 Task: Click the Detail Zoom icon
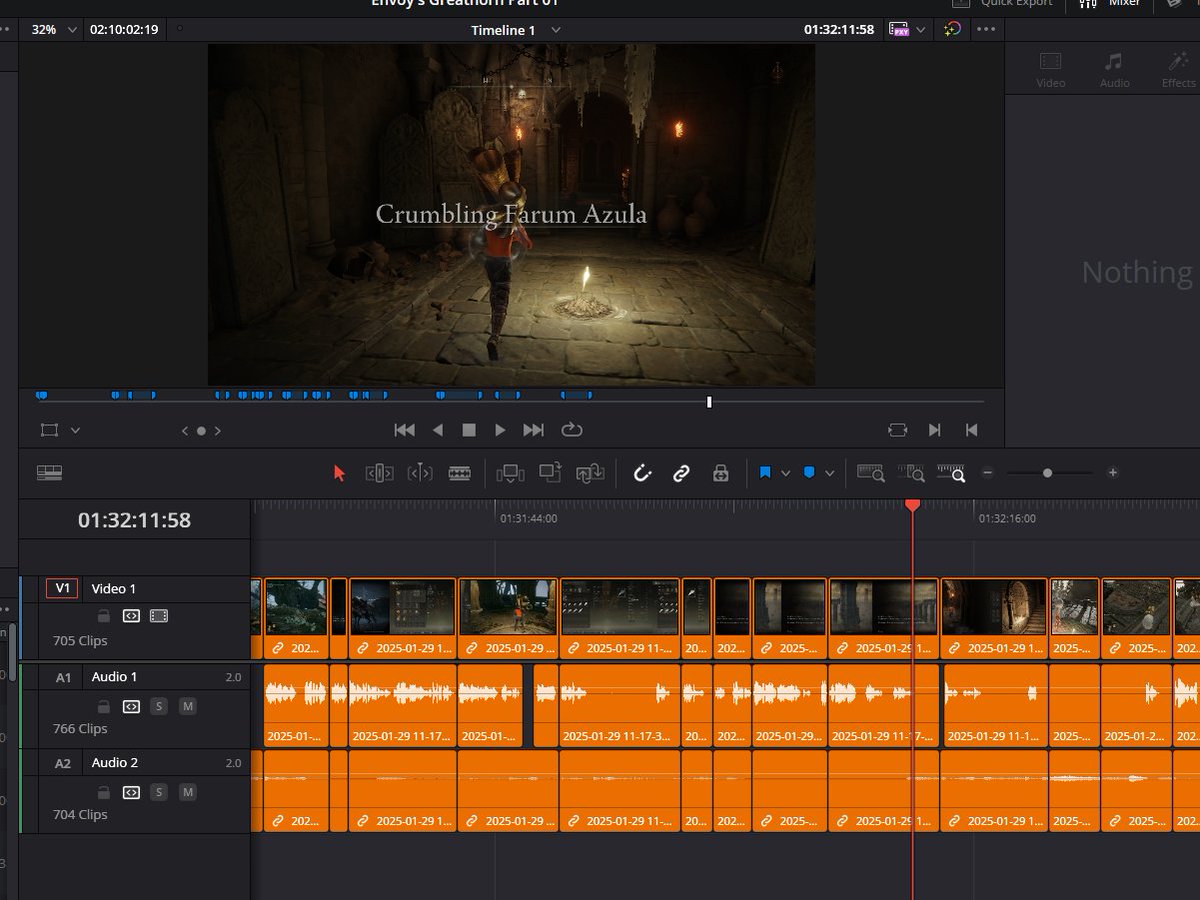(911, 473)
